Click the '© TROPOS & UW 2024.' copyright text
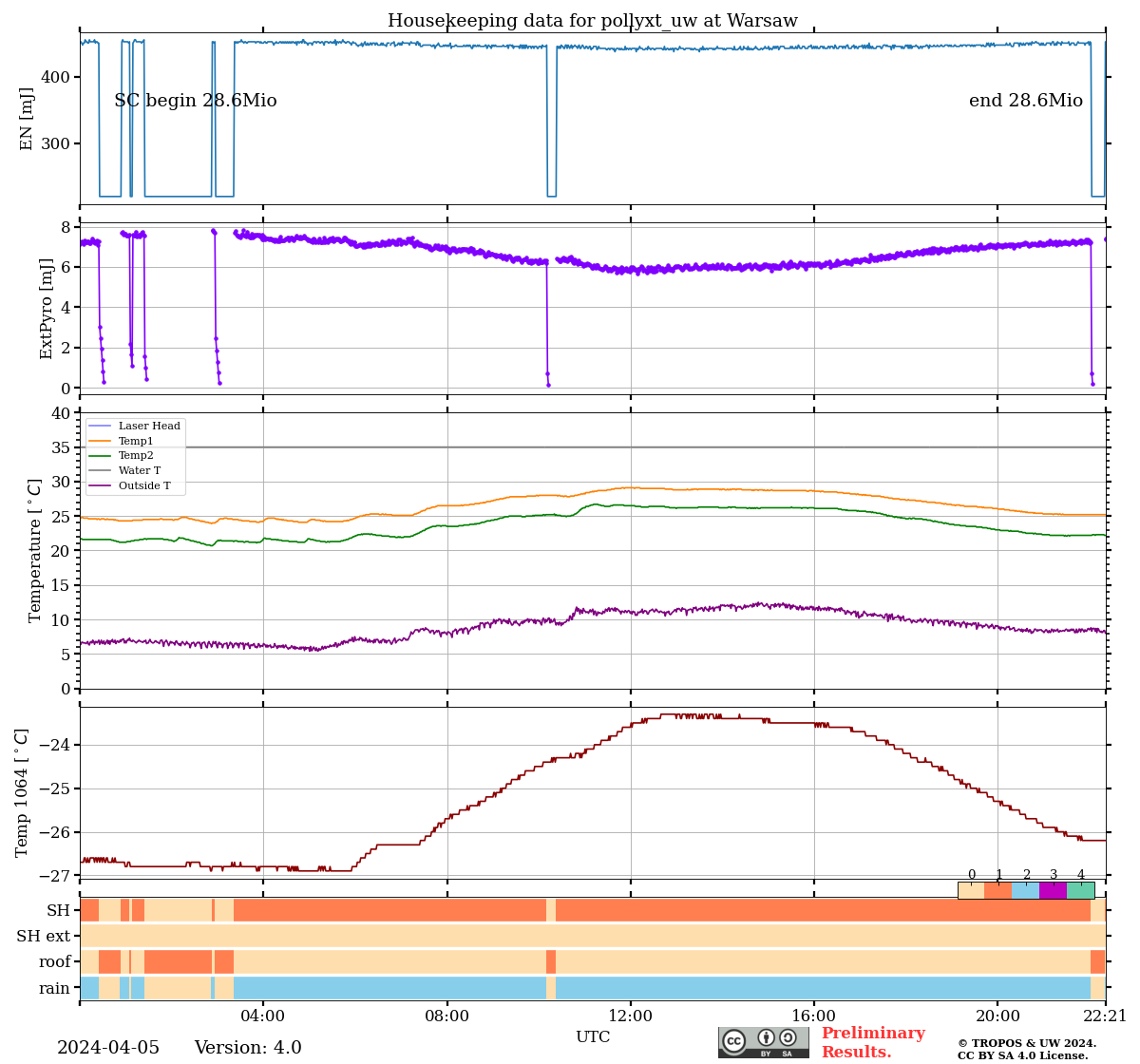 1027,1043
